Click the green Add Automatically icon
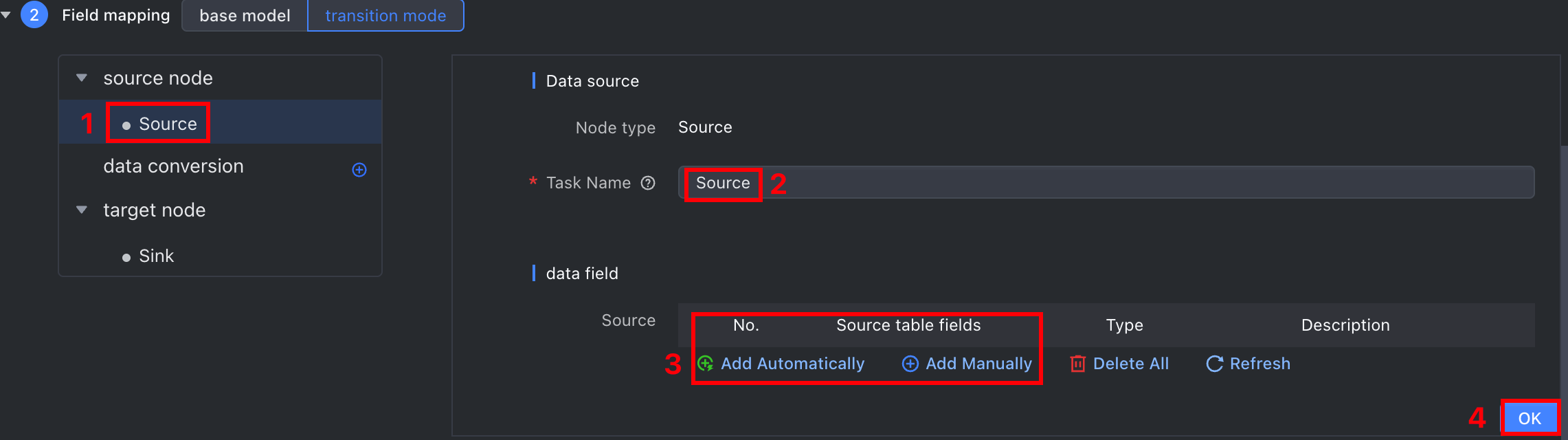This screenshot has height=440, width=1568. coord(706,364)
